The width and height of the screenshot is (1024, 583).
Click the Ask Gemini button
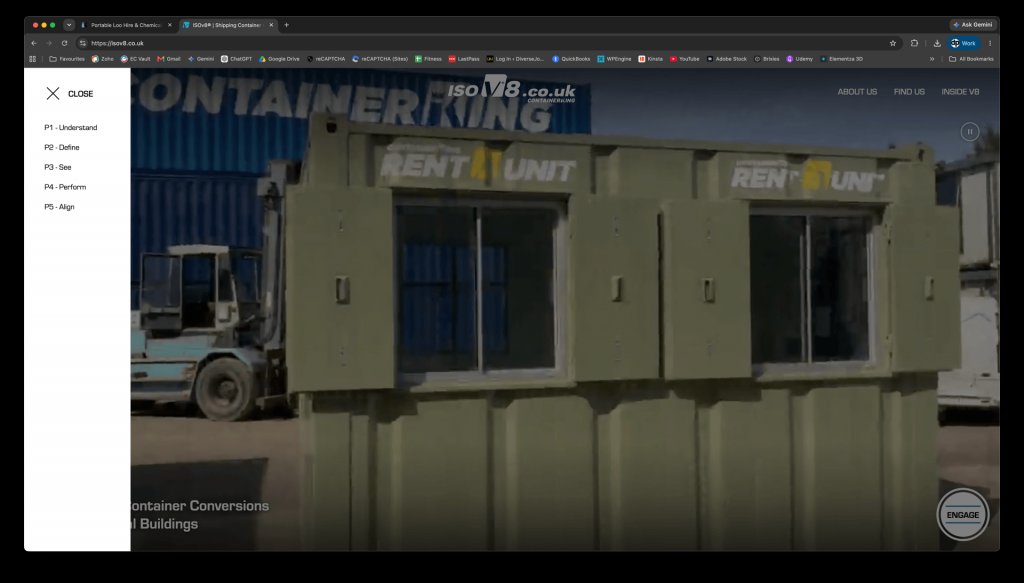[x=972, y=25]
